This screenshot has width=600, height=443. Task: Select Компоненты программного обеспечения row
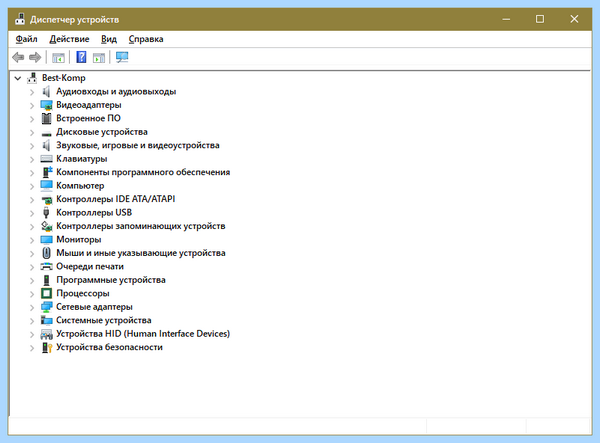pos(143,172)
